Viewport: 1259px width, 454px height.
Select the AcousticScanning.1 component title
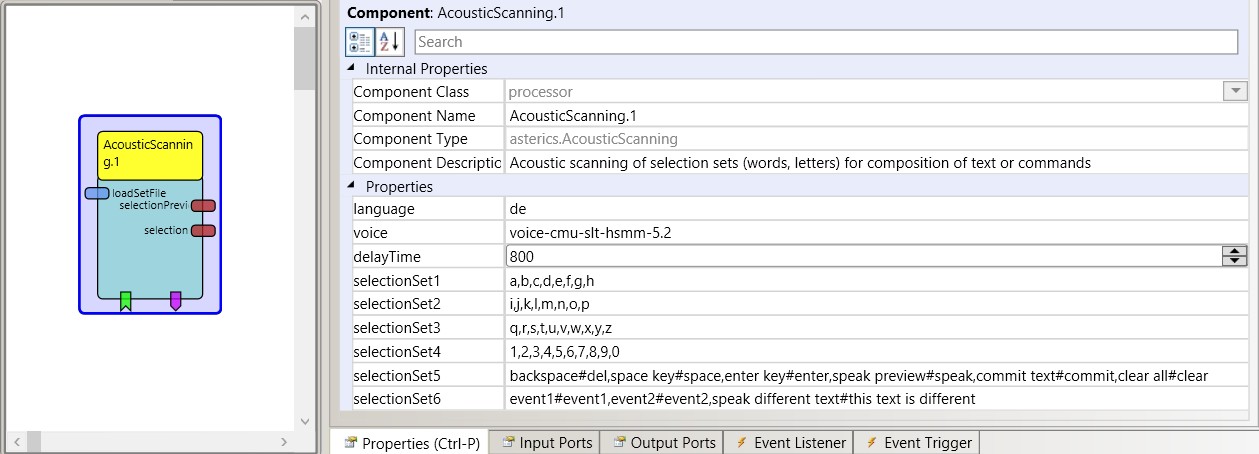point(150,155)
